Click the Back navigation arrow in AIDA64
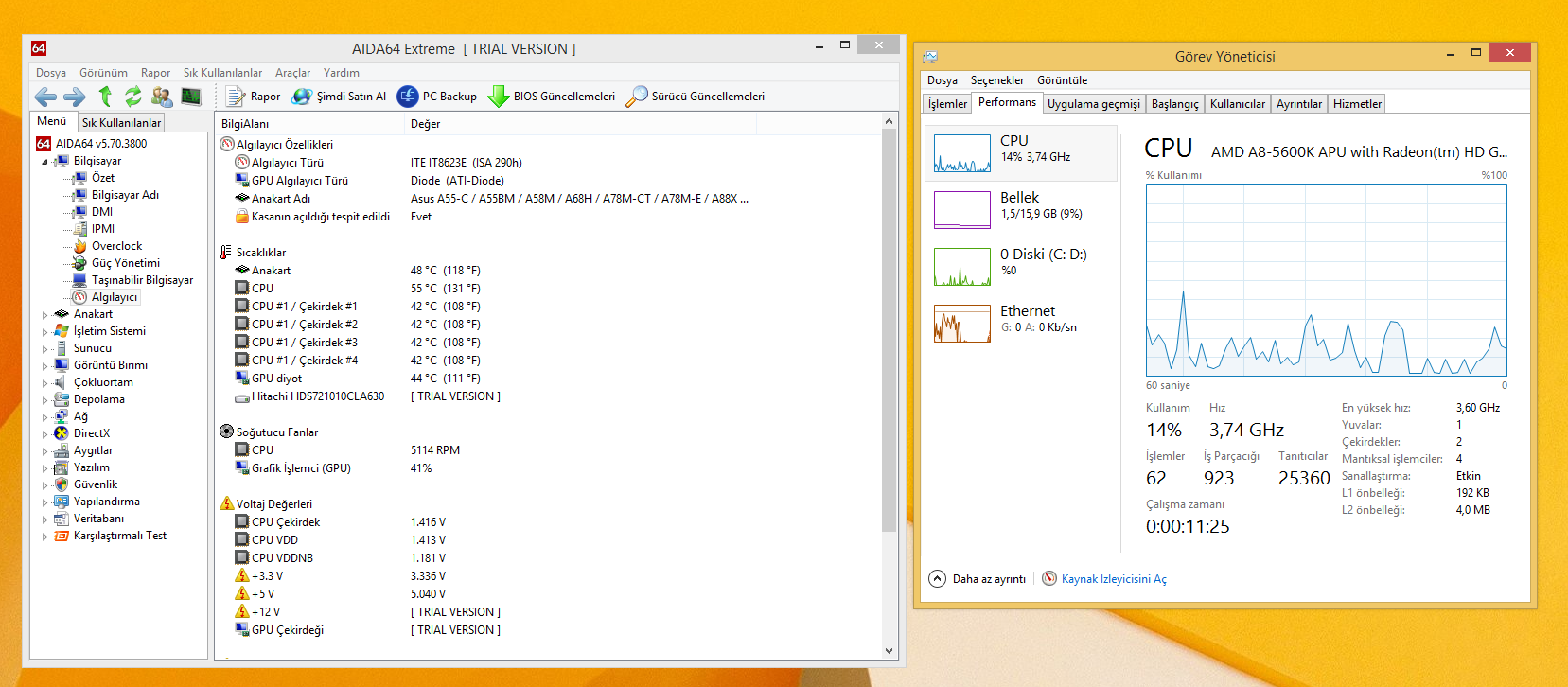The width and height of the screenshot is (1568, 687). point(45,97)
